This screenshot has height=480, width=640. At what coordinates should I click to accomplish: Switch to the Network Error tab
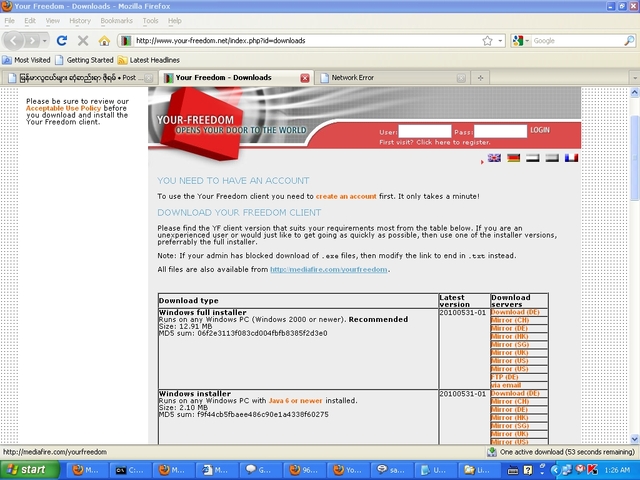pos(392,78)
